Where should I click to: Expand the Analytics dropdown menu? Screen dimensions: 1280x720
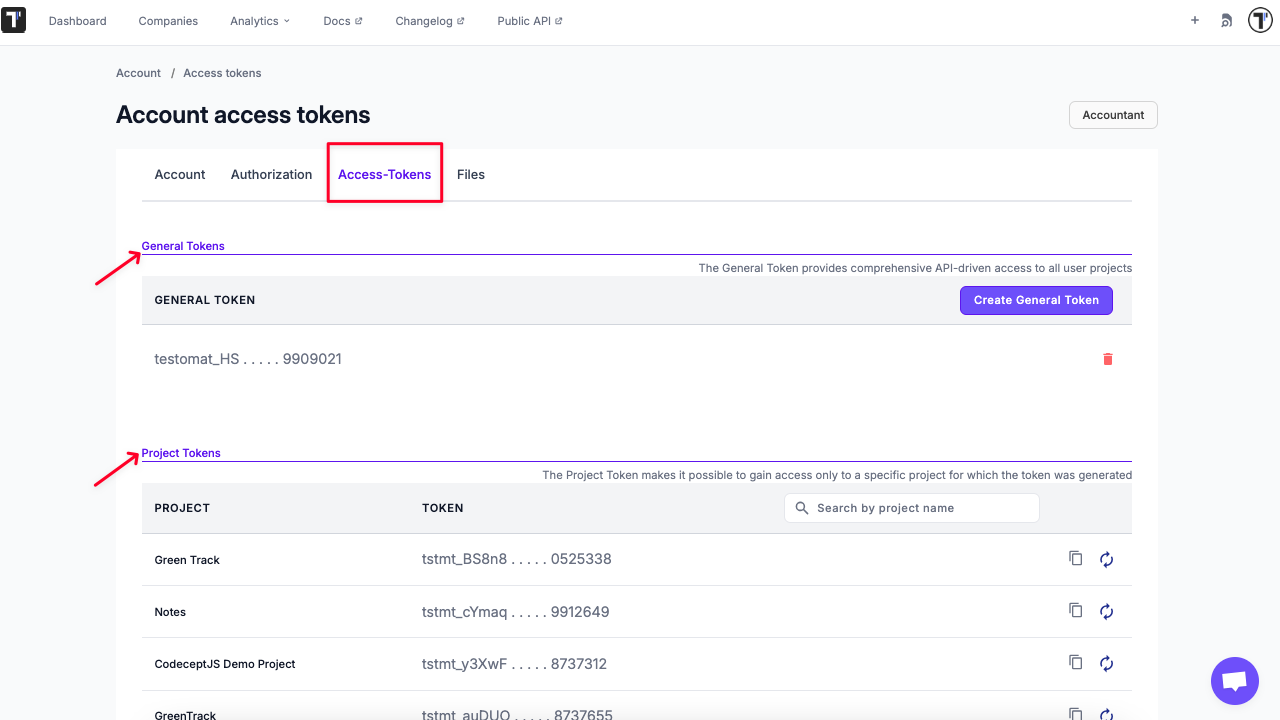tap(259, 21)
